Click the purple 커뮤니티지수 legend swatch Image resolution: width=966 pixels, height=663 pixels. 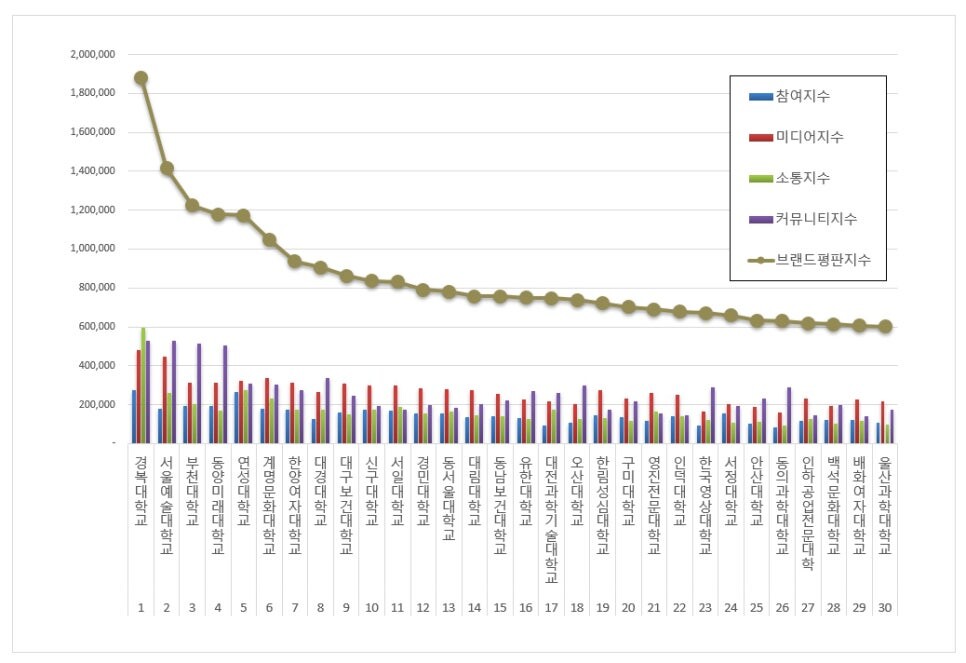pyautogui.click(x=760, y=219)
